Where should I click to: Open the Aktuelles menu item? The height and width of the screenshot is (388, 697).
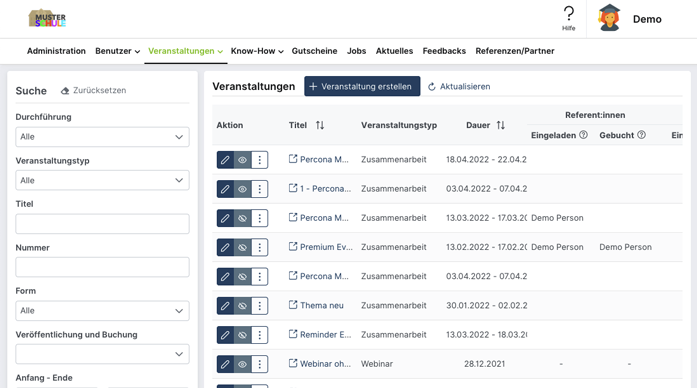[x=394, y=51]
